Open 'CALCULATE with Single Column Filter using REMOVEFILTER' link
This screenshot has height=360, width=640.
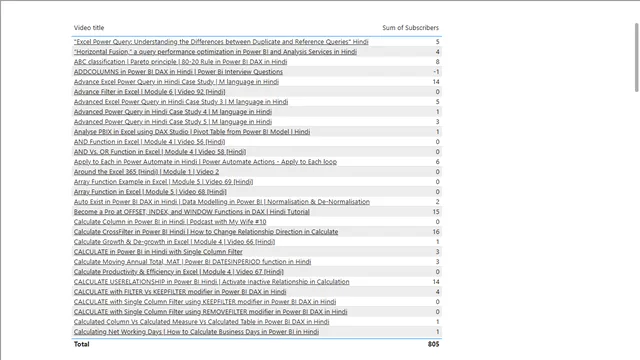[210, 312]
